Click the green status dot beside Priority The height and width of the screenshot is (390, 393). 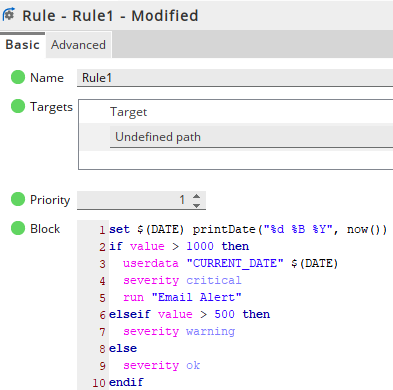point(18,199)
